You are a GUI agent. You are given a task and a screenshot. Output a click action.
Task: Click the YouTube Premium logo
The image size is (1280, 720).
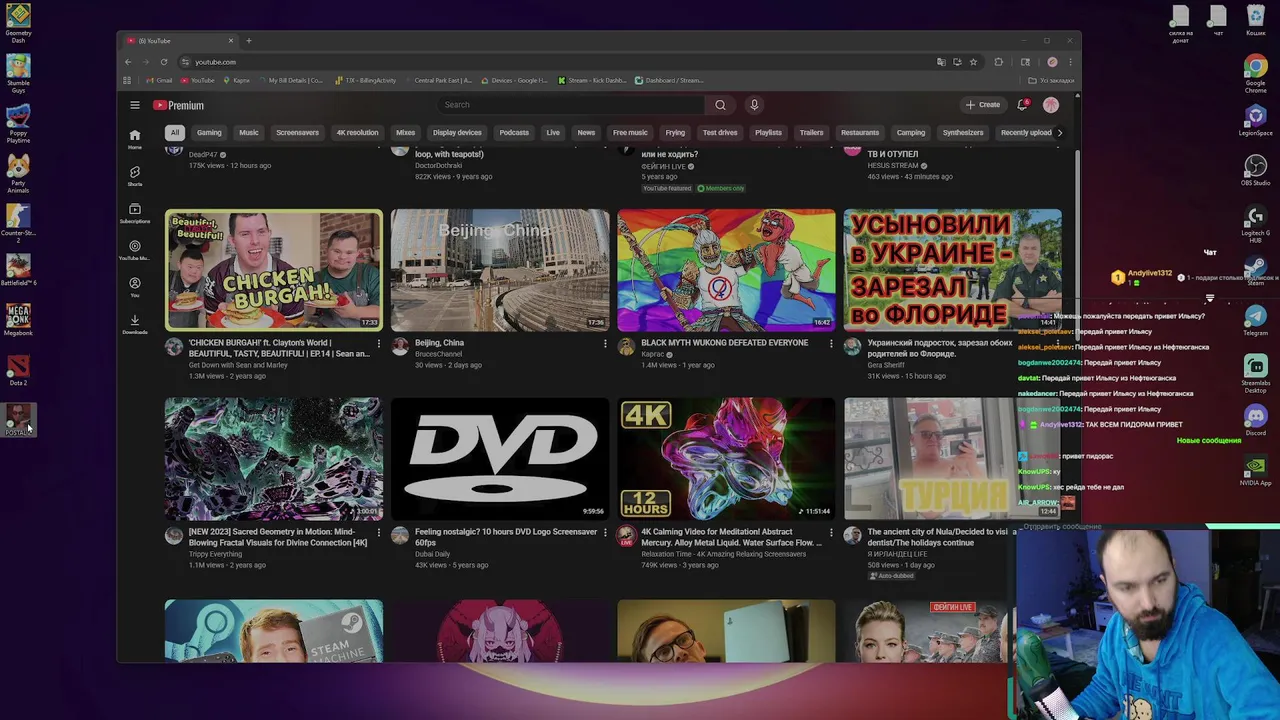tap(179, 105)
